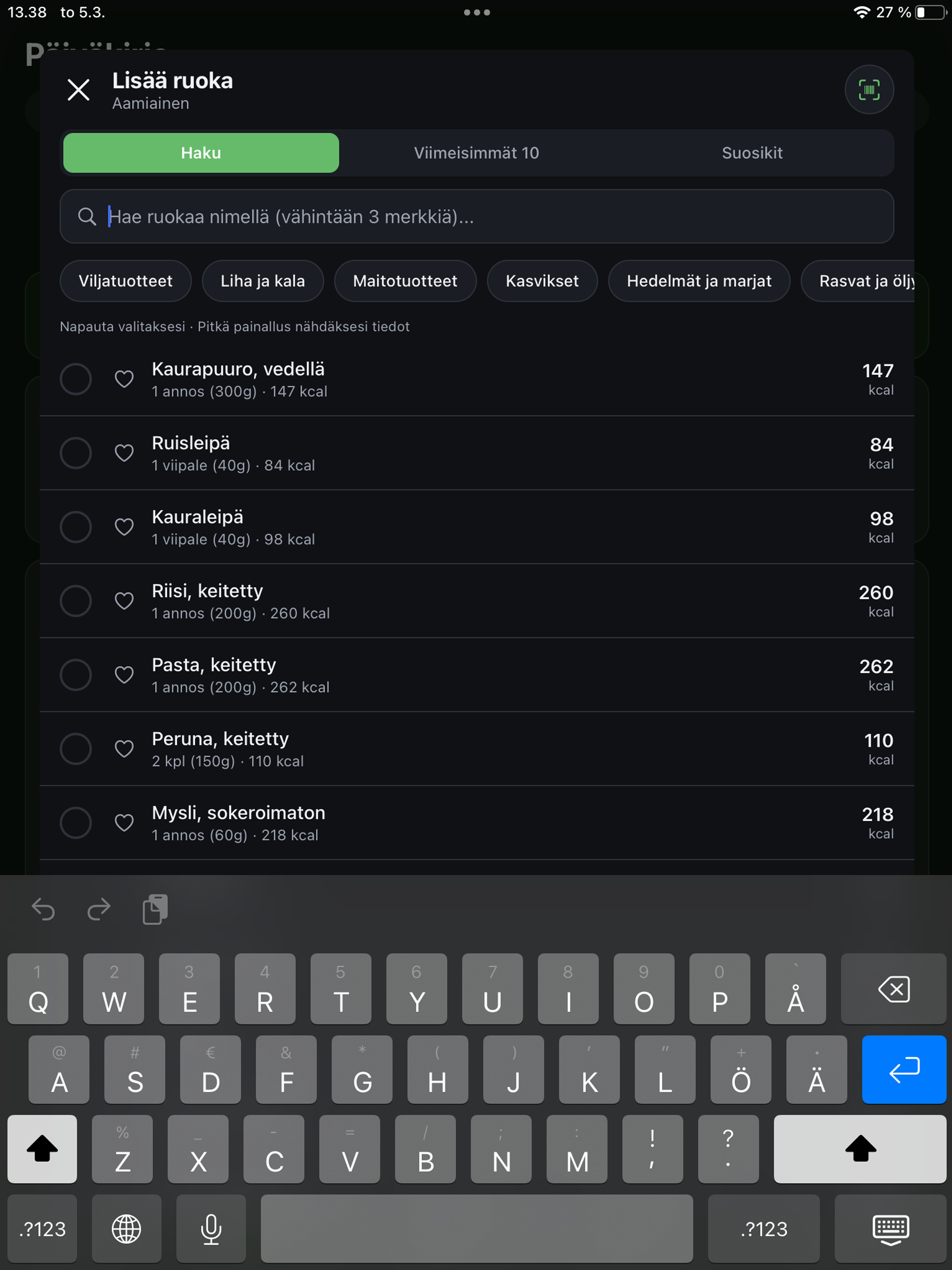Filter by Kasvikset category

(x=542, y=281)
